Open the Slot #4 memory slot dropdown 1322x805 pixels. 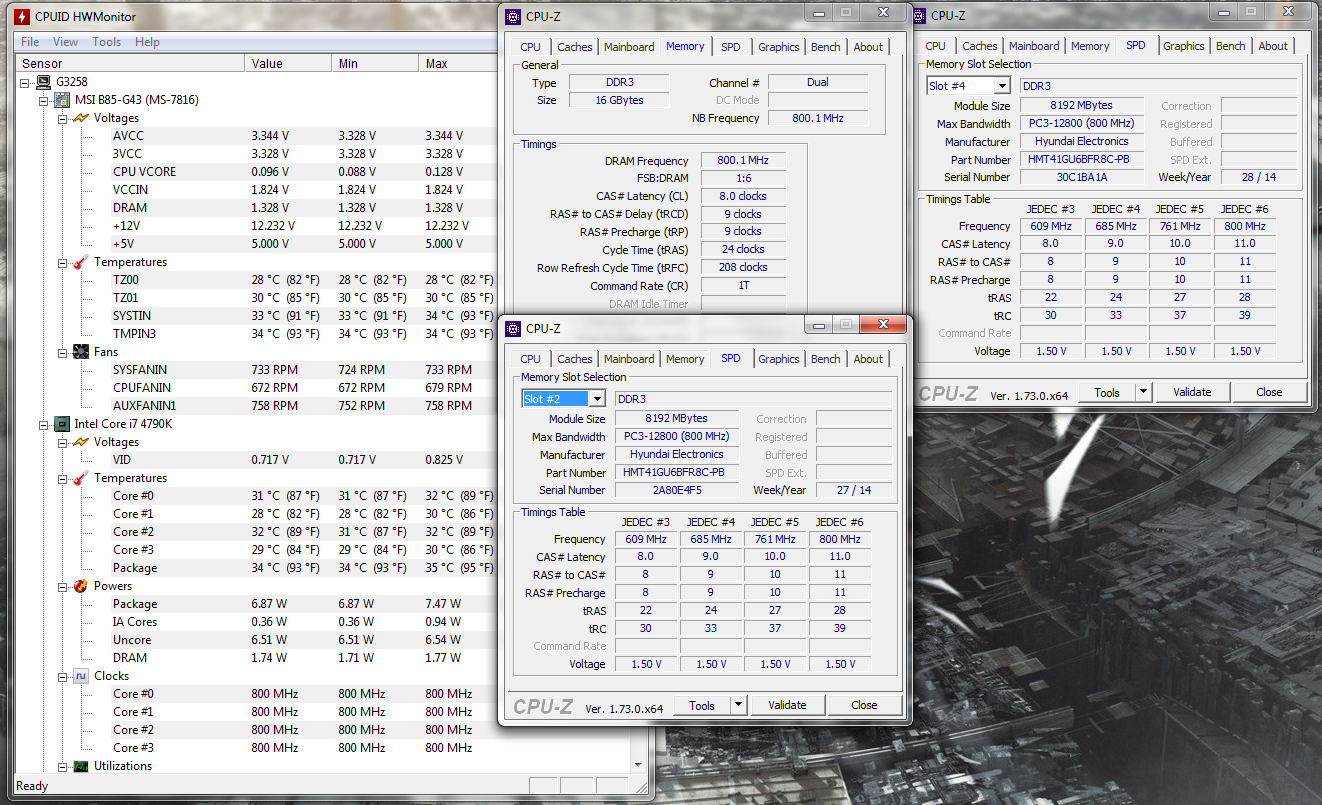[1001, 86]
